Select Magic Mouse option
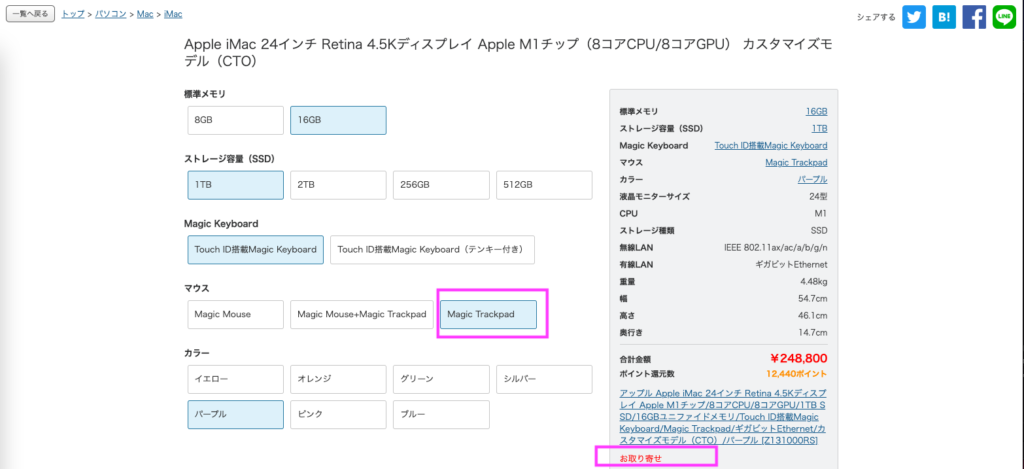 236,314
